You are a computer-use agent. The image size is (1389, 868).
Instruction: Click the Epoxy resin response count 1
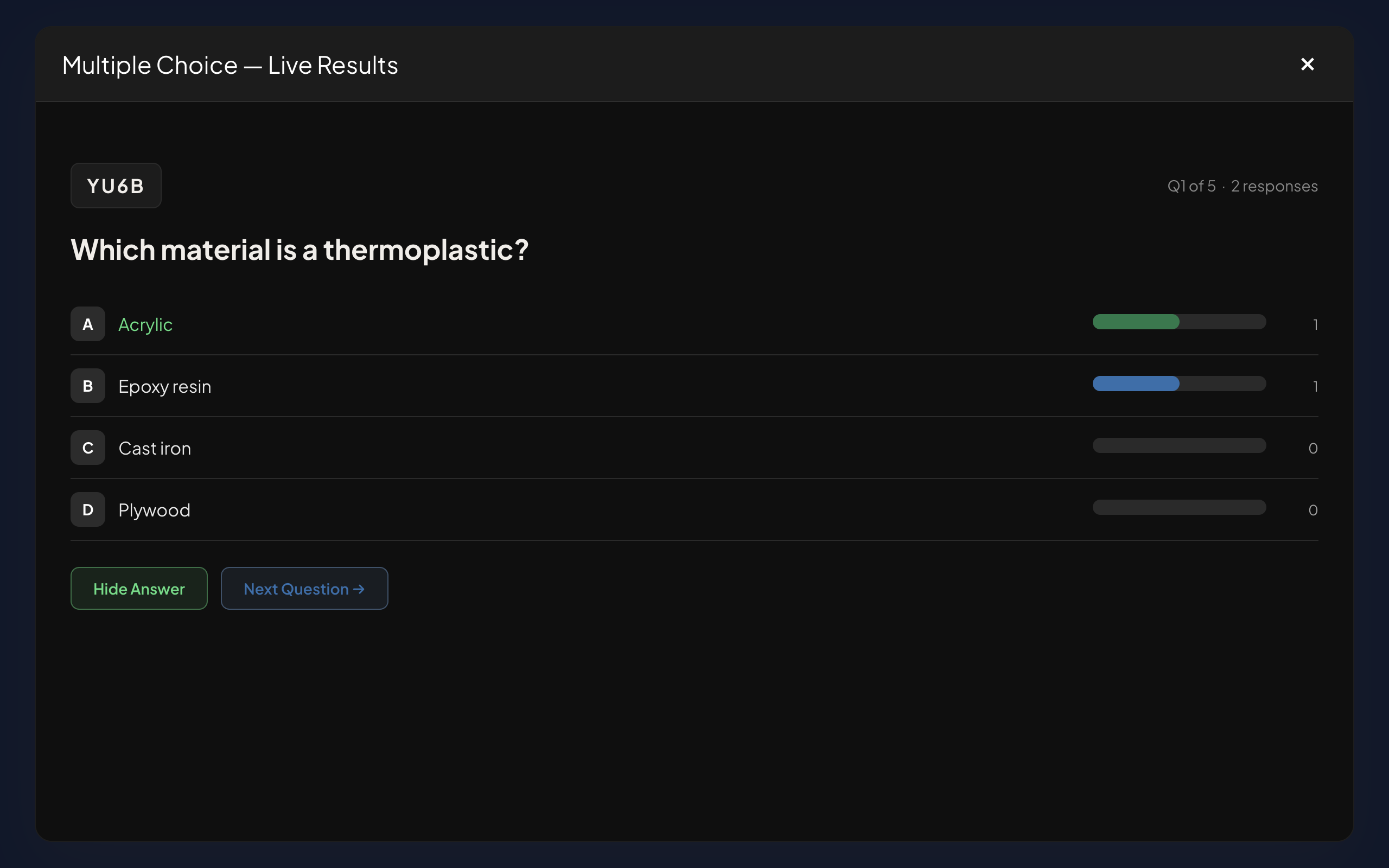1315,387
